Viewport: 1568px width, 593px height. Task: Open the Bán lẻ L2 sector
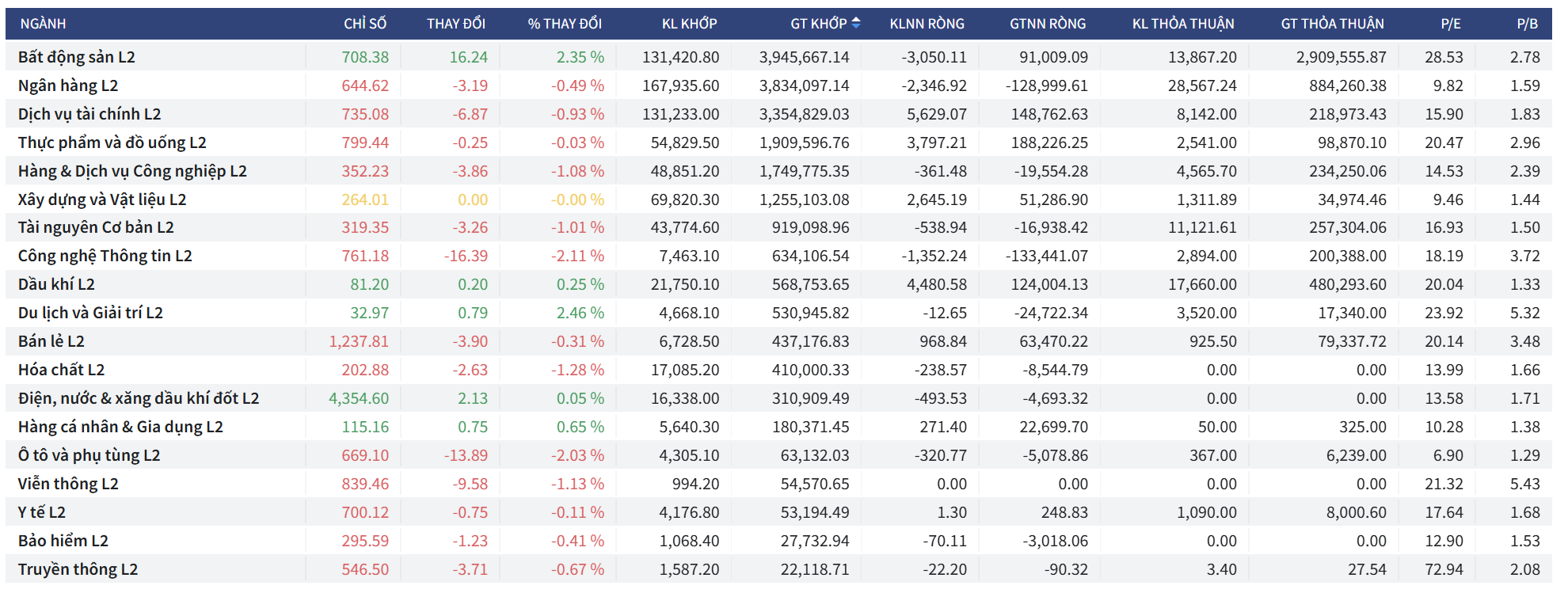(x=51, y=341)
